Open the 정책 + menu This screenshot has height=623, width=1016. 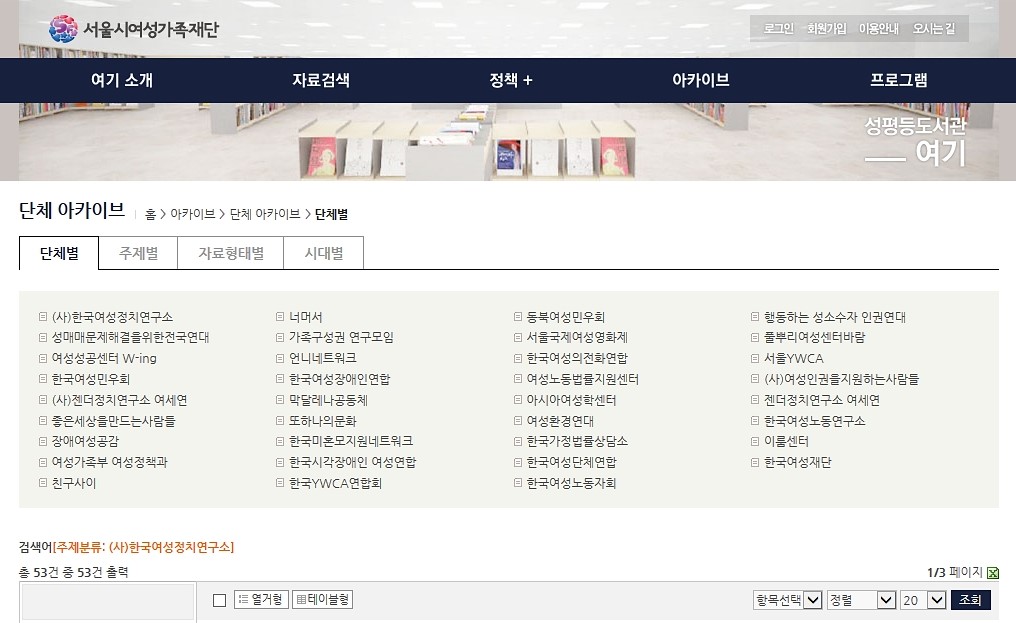511,80
